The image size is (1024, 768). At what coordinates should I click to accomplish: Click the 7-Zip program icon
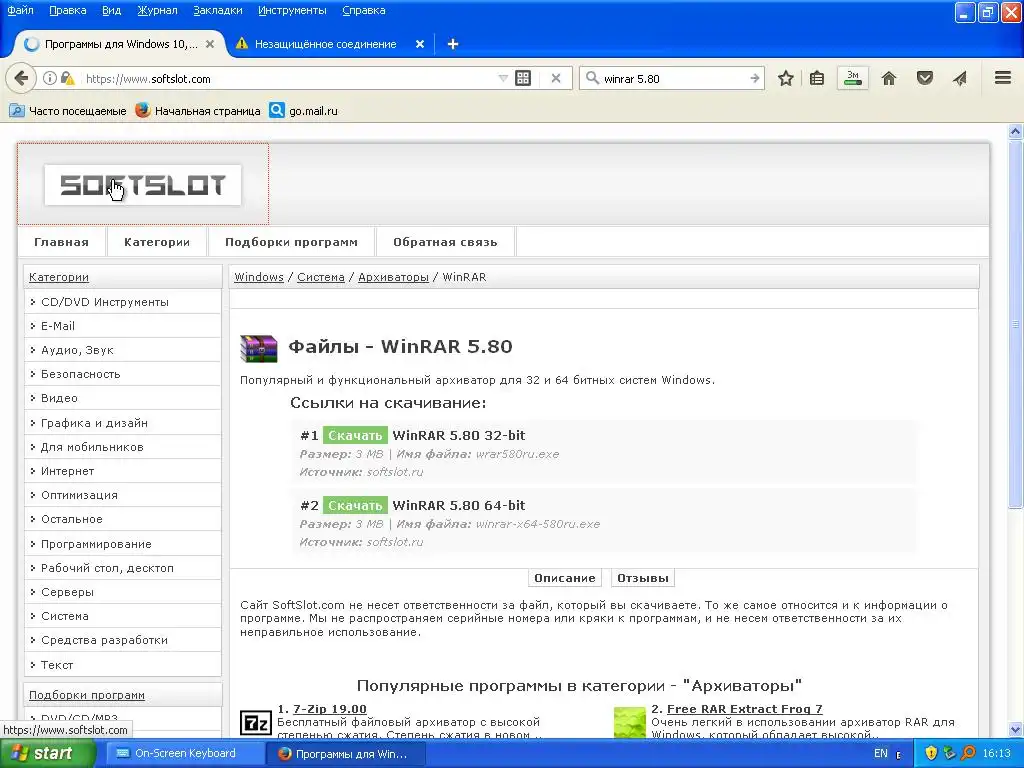[255, 723]
